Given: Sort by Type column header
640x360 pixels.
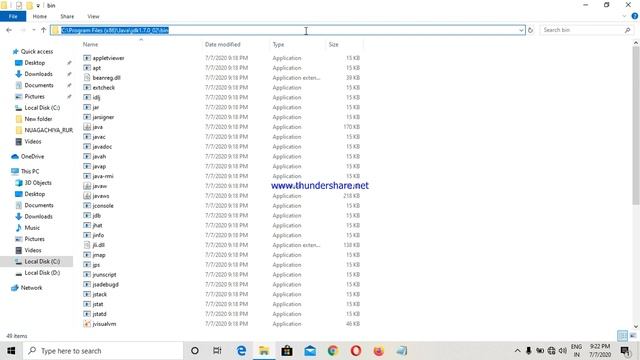Looking at the screenshot, I should coord(278,44).
